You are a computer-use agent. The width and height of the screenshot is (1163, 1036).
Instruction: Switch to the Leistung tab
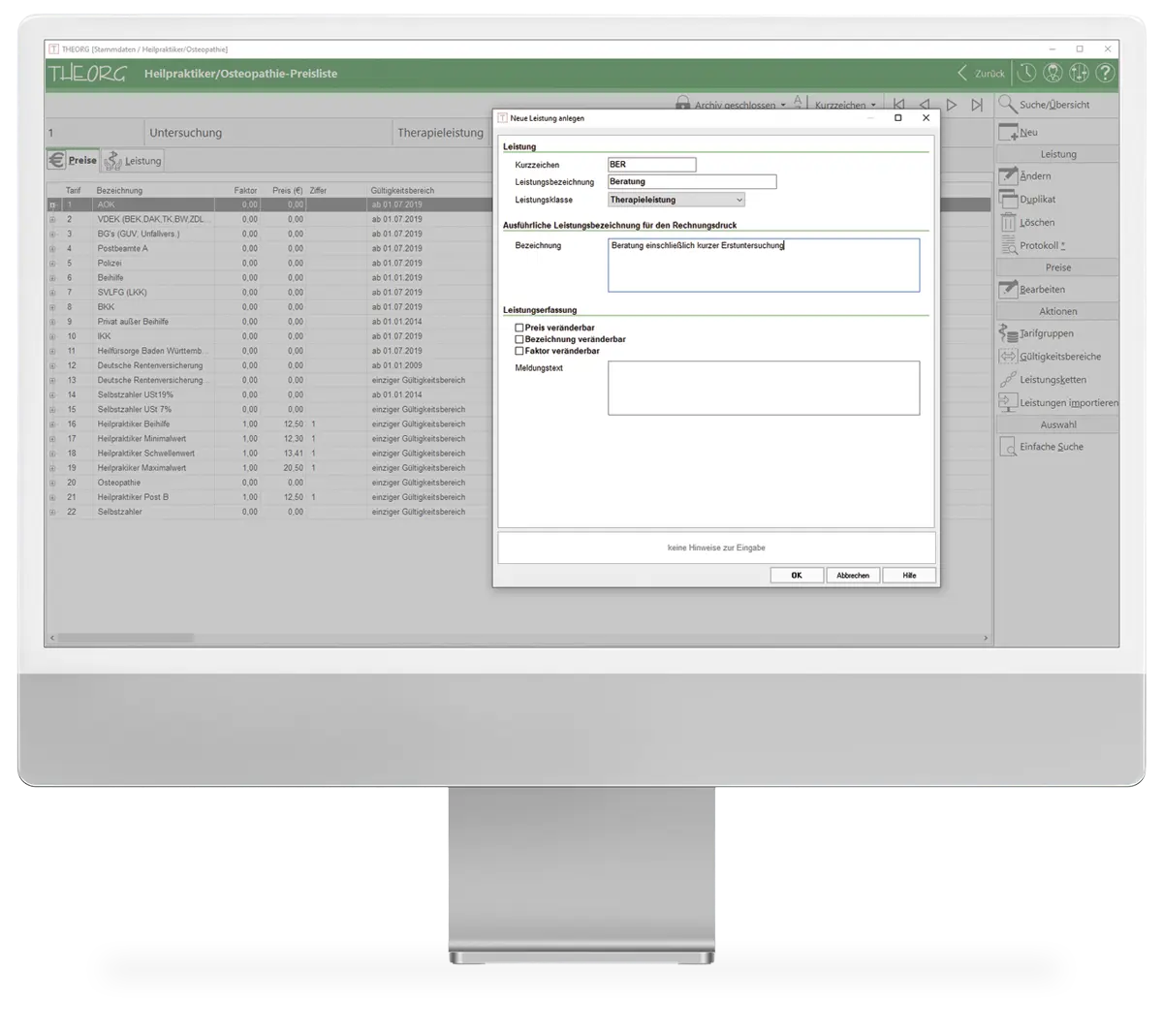click(134, 161)
